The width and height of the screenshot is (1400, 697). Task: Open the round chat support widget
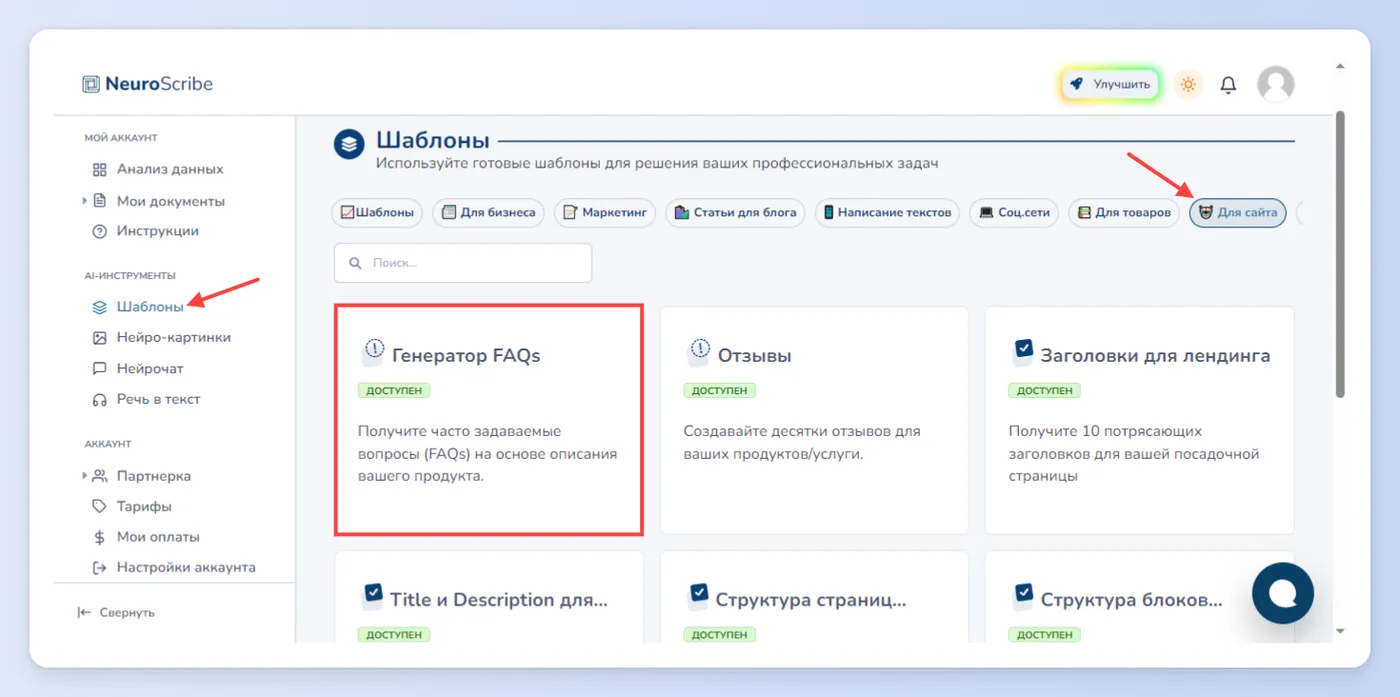point(1283,593)
